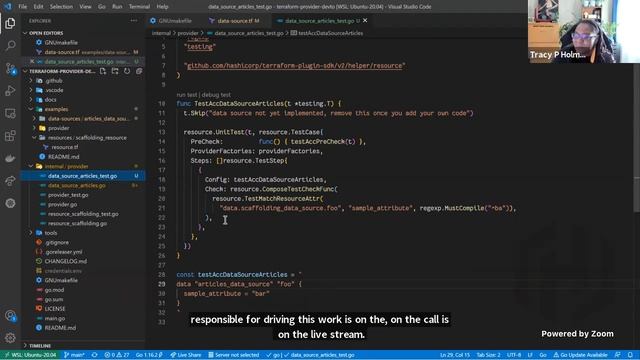Collapse all folders in explorer

pyautogui.click(x=139, y=71)
